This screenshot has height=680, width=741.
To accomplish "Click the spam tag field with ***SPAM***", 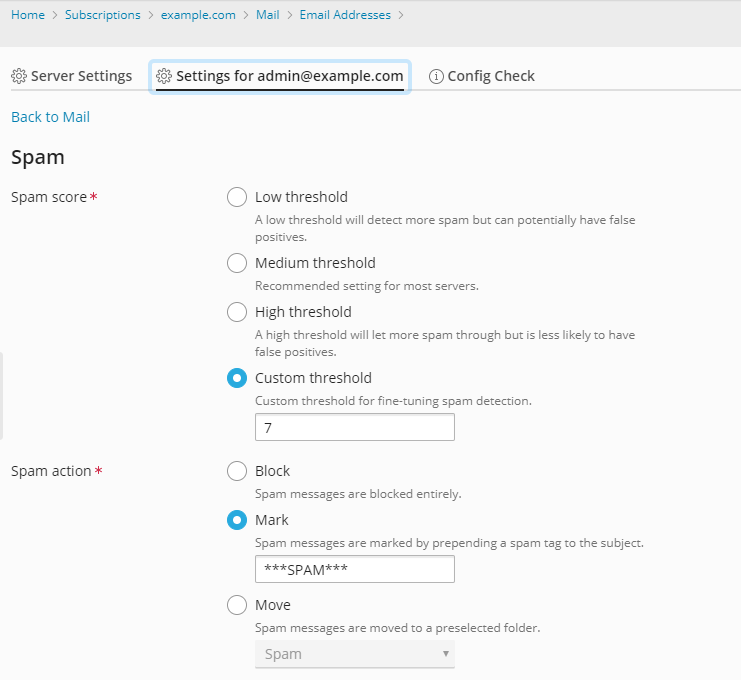I will (355, 569).
